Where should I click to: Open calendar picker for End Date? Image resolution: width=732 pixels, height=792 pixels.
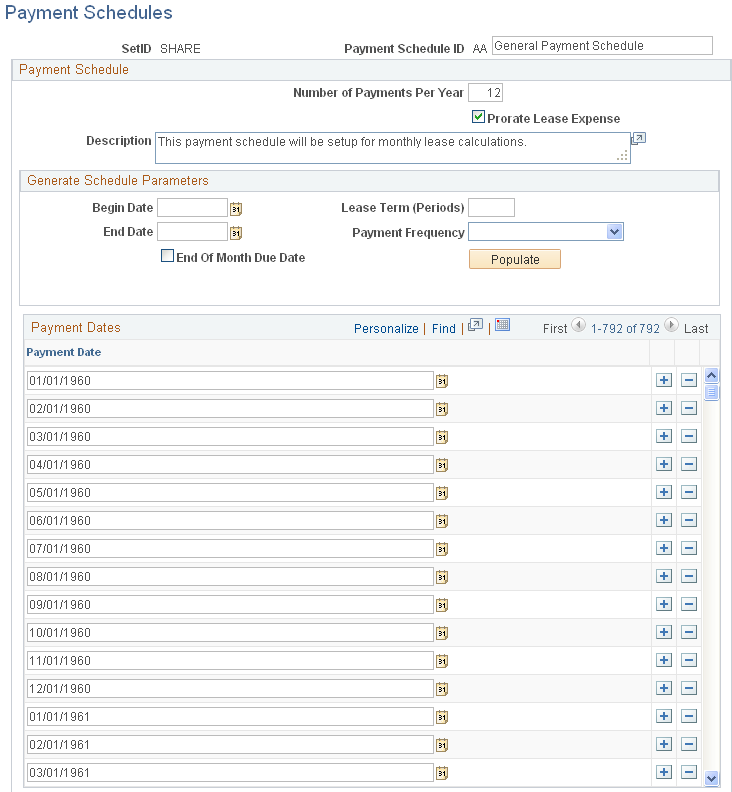[x=236, y=233]
